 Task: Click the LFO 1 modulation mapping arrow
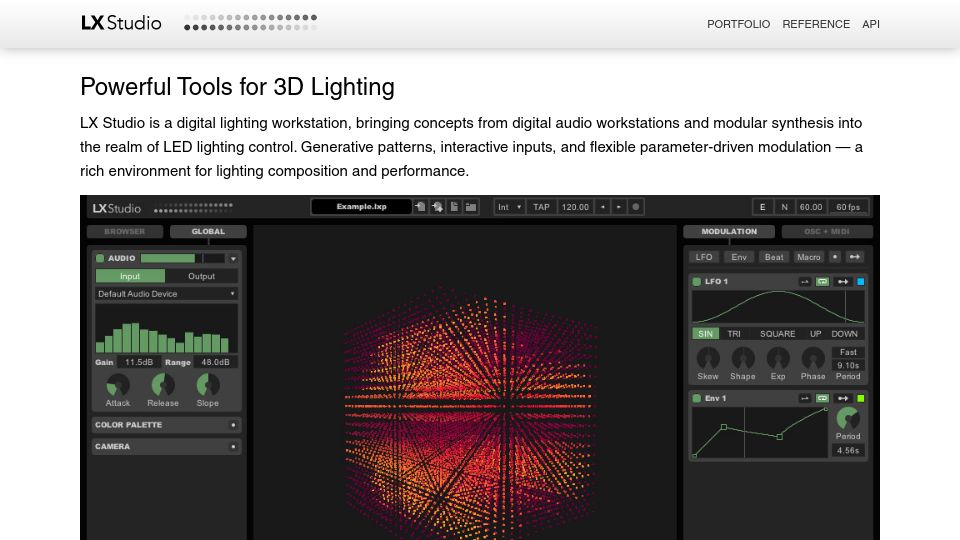pyautogui.click(x=843, y=282)
